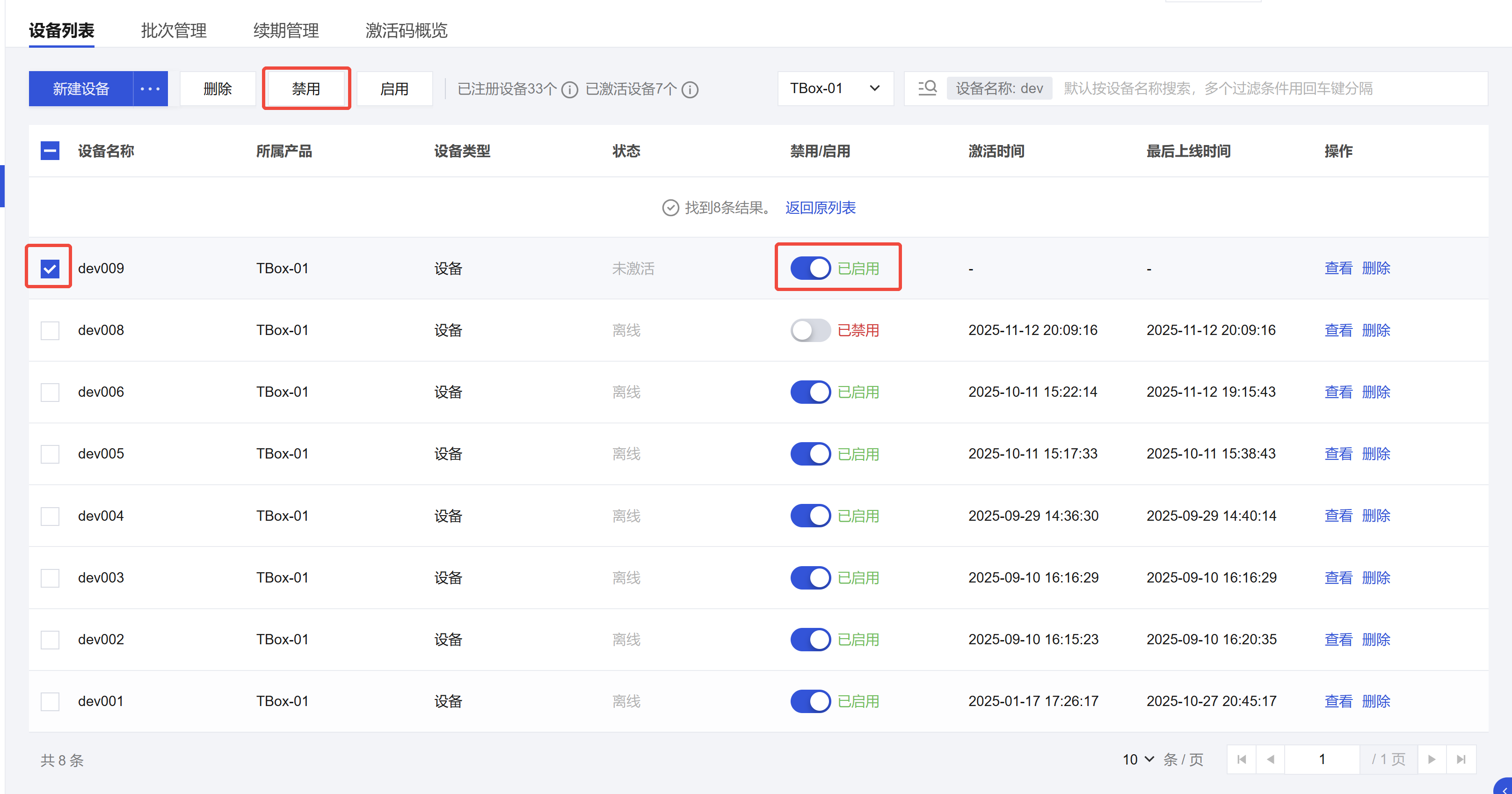
Task: Open the 激活码概览 tab
Action: click(x=406, y=30)
